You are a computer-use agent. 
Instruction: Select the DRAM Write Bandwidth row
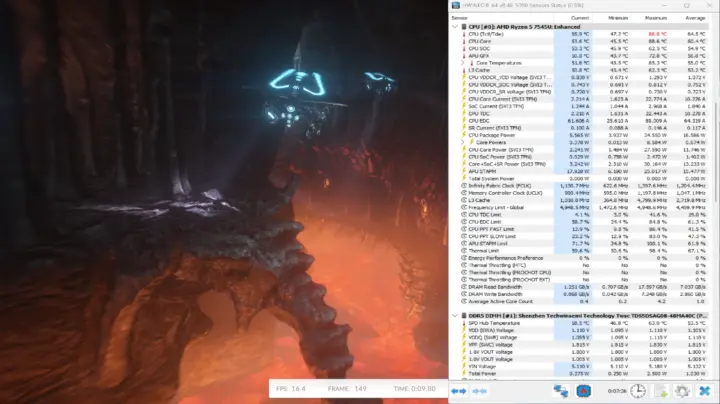(579, 294)
